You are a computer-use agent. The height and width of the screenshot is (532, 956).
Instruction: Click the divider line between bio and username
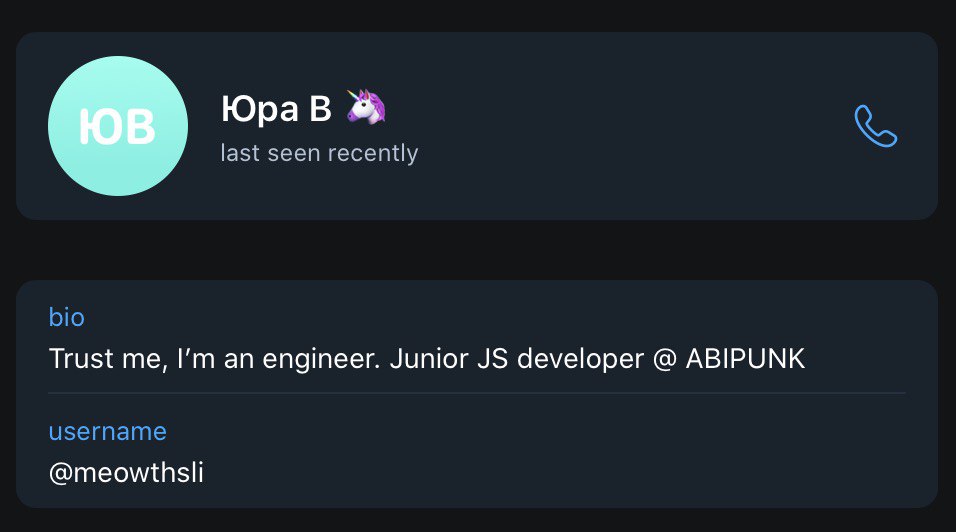tap(477, 393)
